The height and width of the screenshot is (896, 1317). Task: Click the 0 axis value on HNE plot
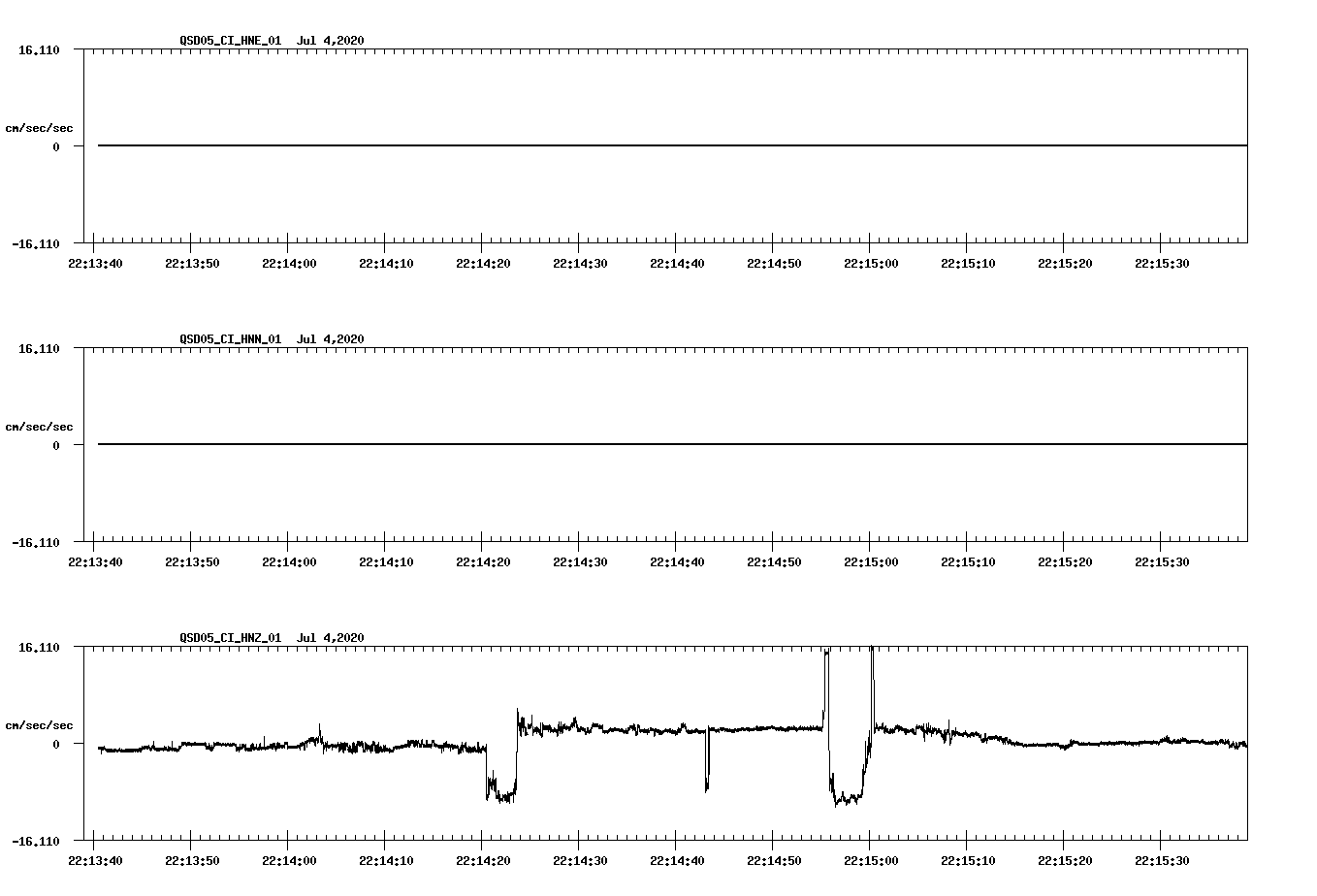point(56,146)
